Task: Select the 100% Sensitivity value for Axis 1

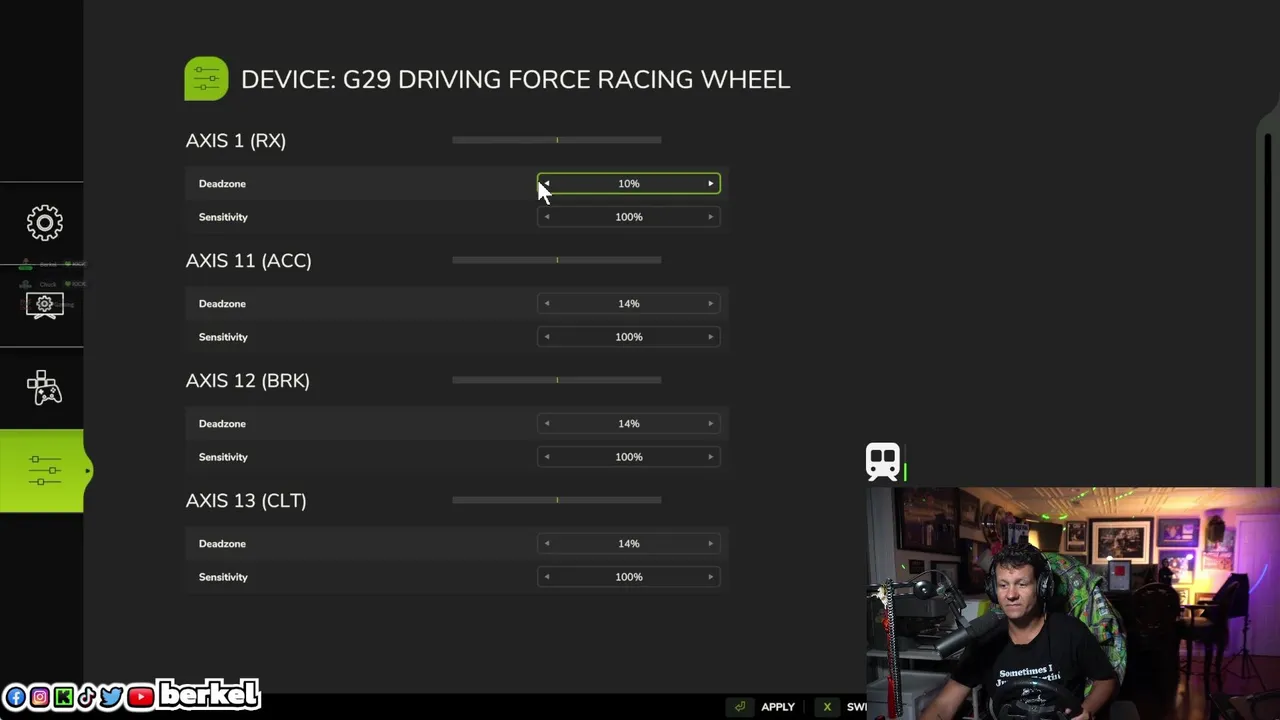Action: tap(629, 217)
